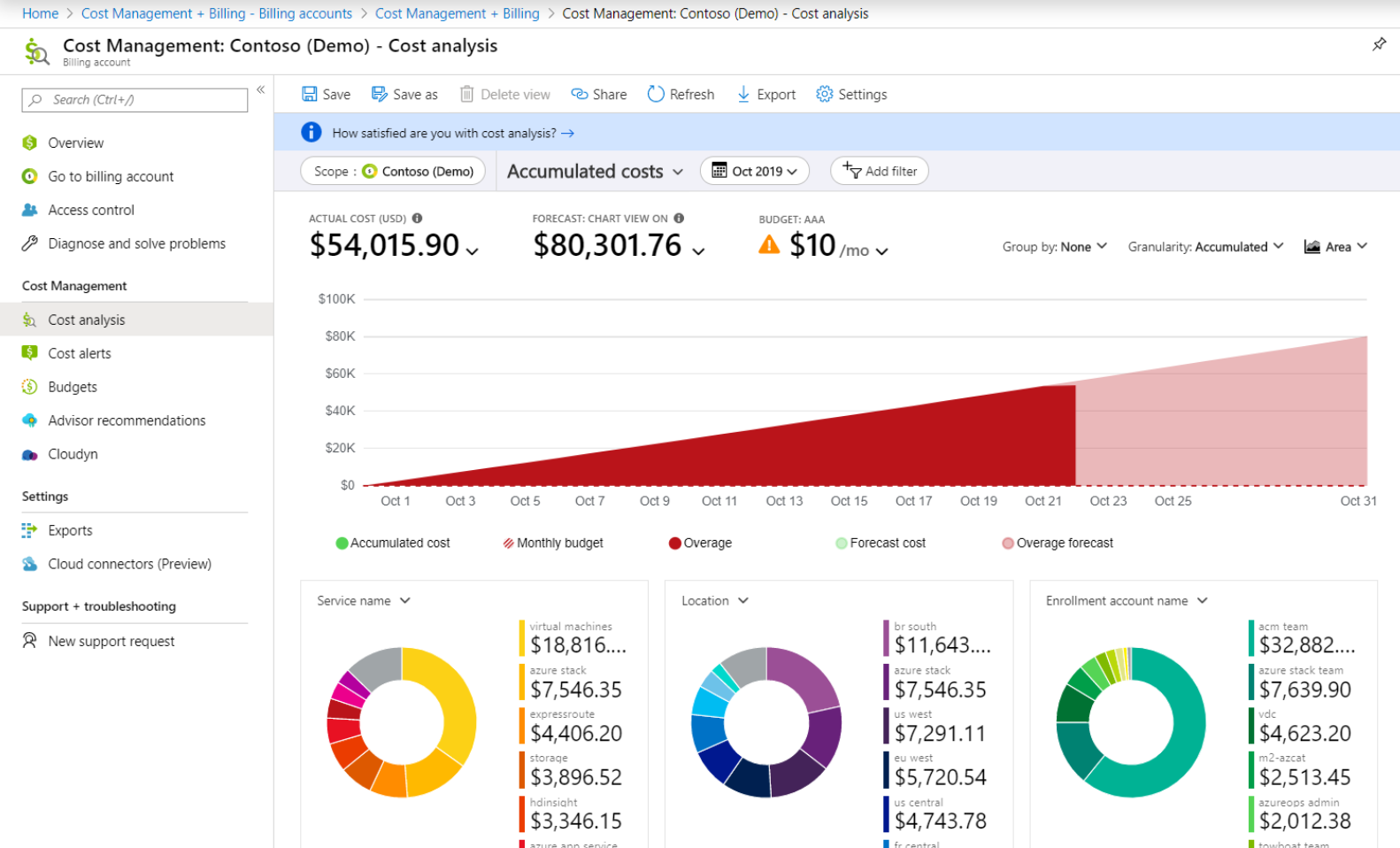Screen dimensions: 1400x848
Task: Click the Add filter button
Action: (x=879, y=171)
